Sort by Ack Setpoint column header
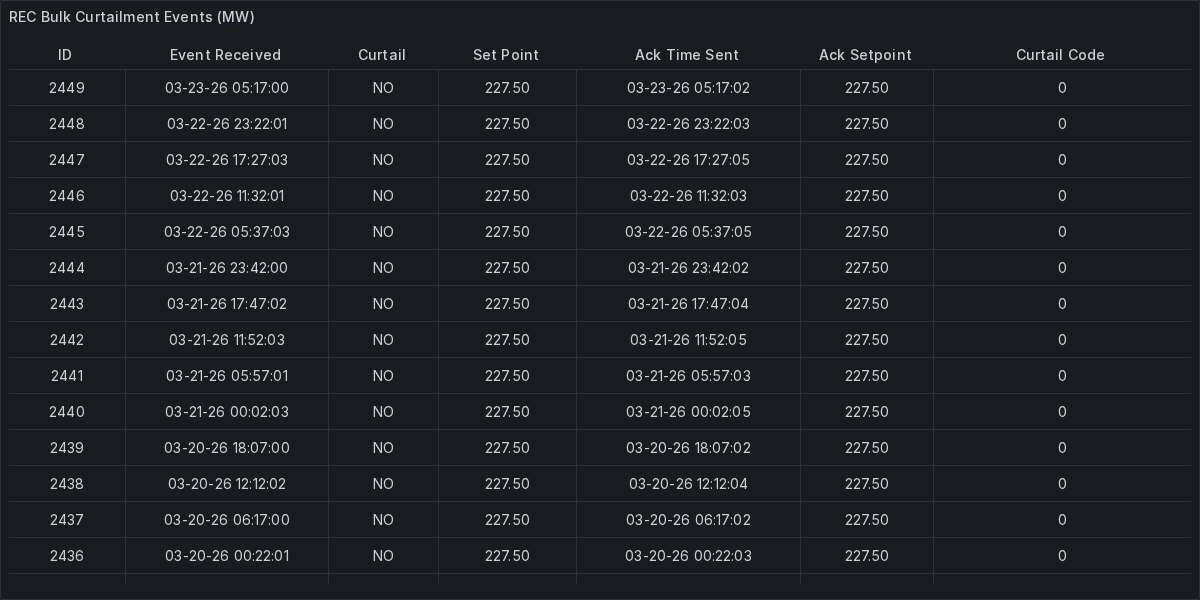The width and height of the screenshot is (1200, 600). 865,55
